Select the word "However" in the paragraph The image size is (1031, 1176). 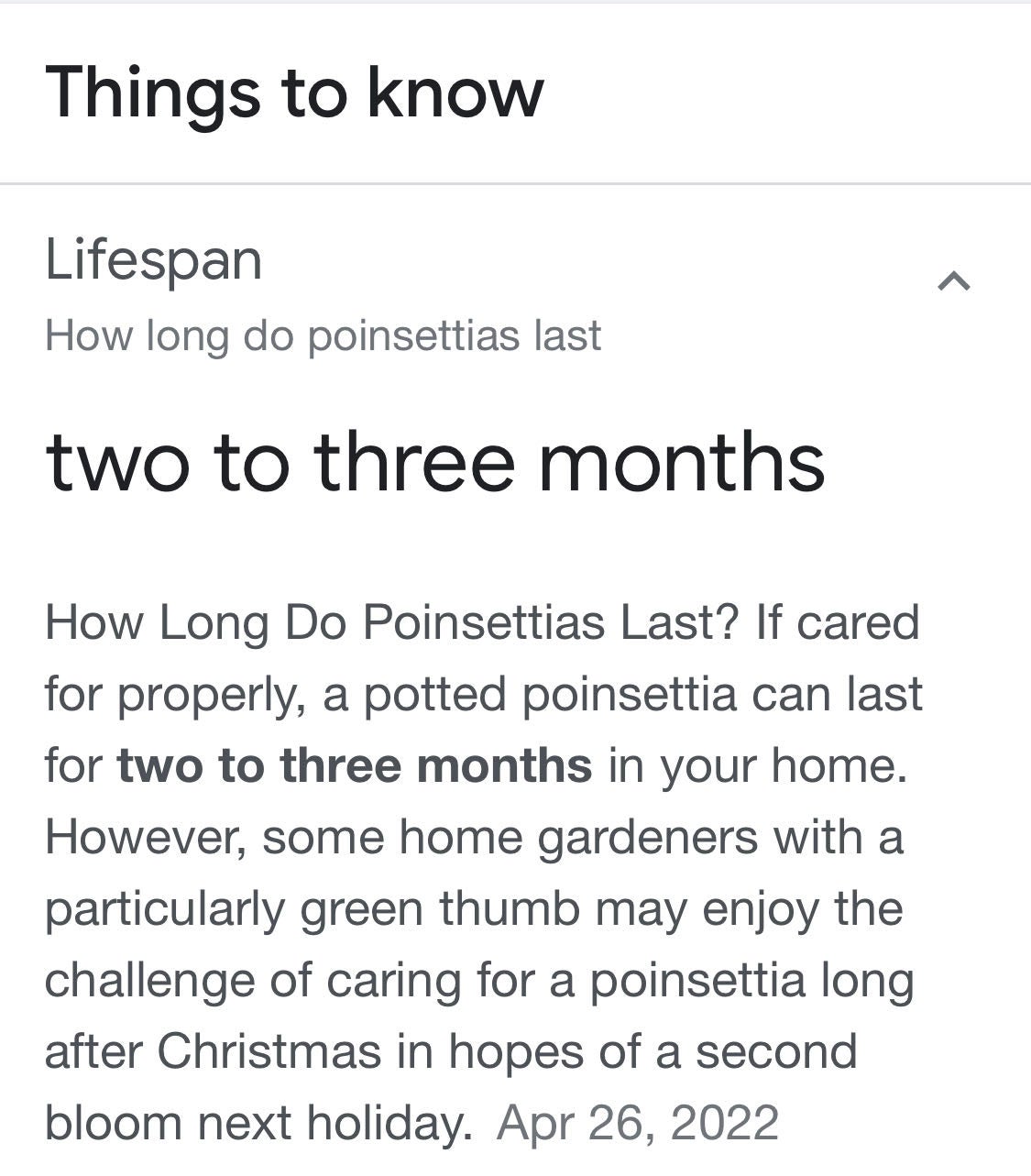(x=145, y=837)
